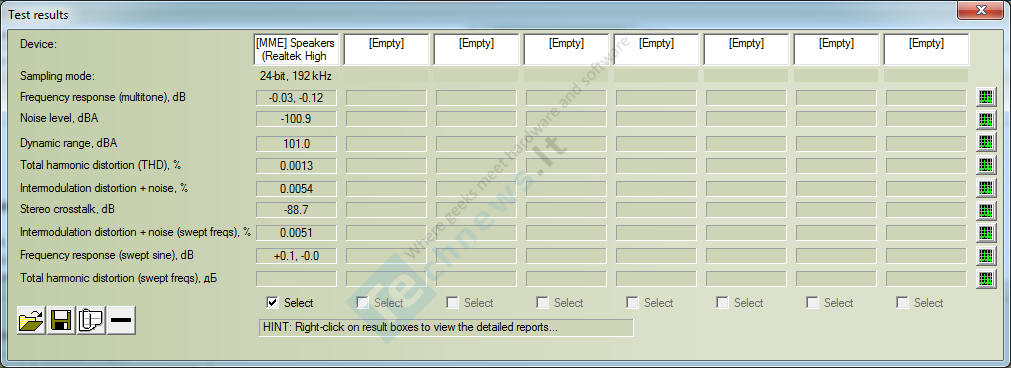The image size is (1011, 368).
Task: Uncheck the first Select checkbox
Action: click(272, 302)
